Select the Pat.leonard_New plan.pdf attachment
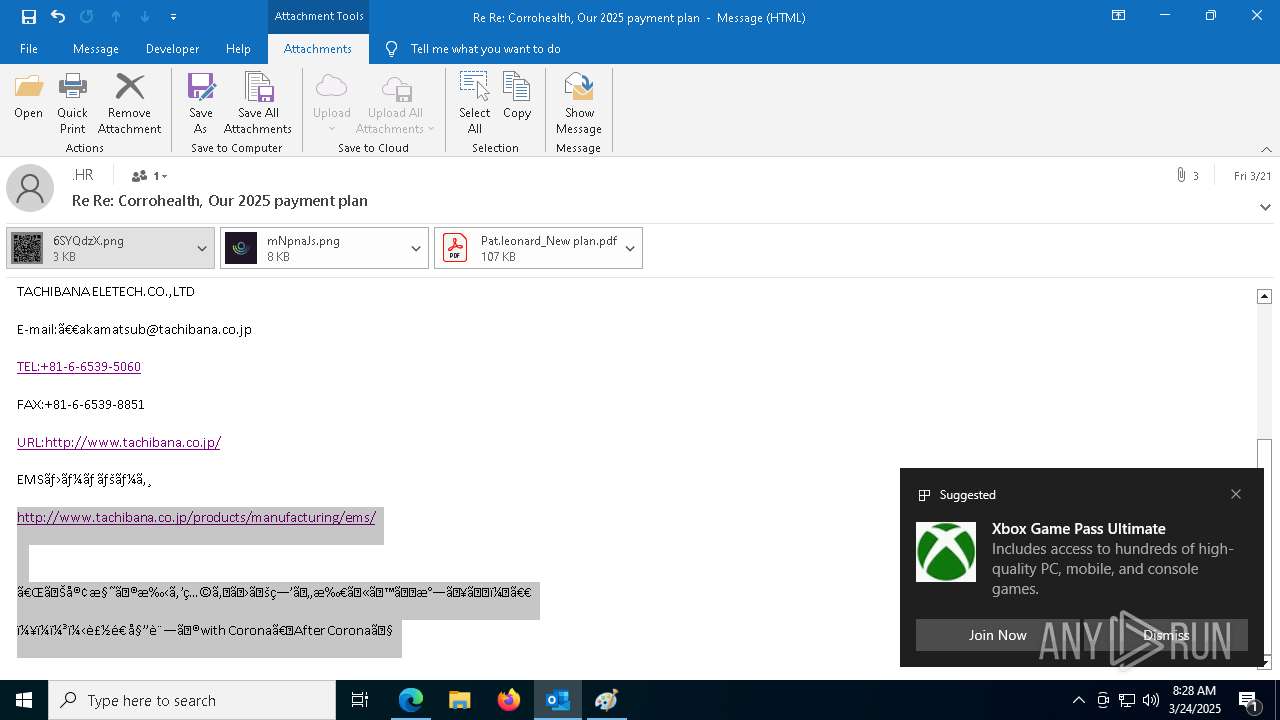Image resolution: width=1280 pixels, height=720 pixels. pyautogui.click(x=526, y=248)
